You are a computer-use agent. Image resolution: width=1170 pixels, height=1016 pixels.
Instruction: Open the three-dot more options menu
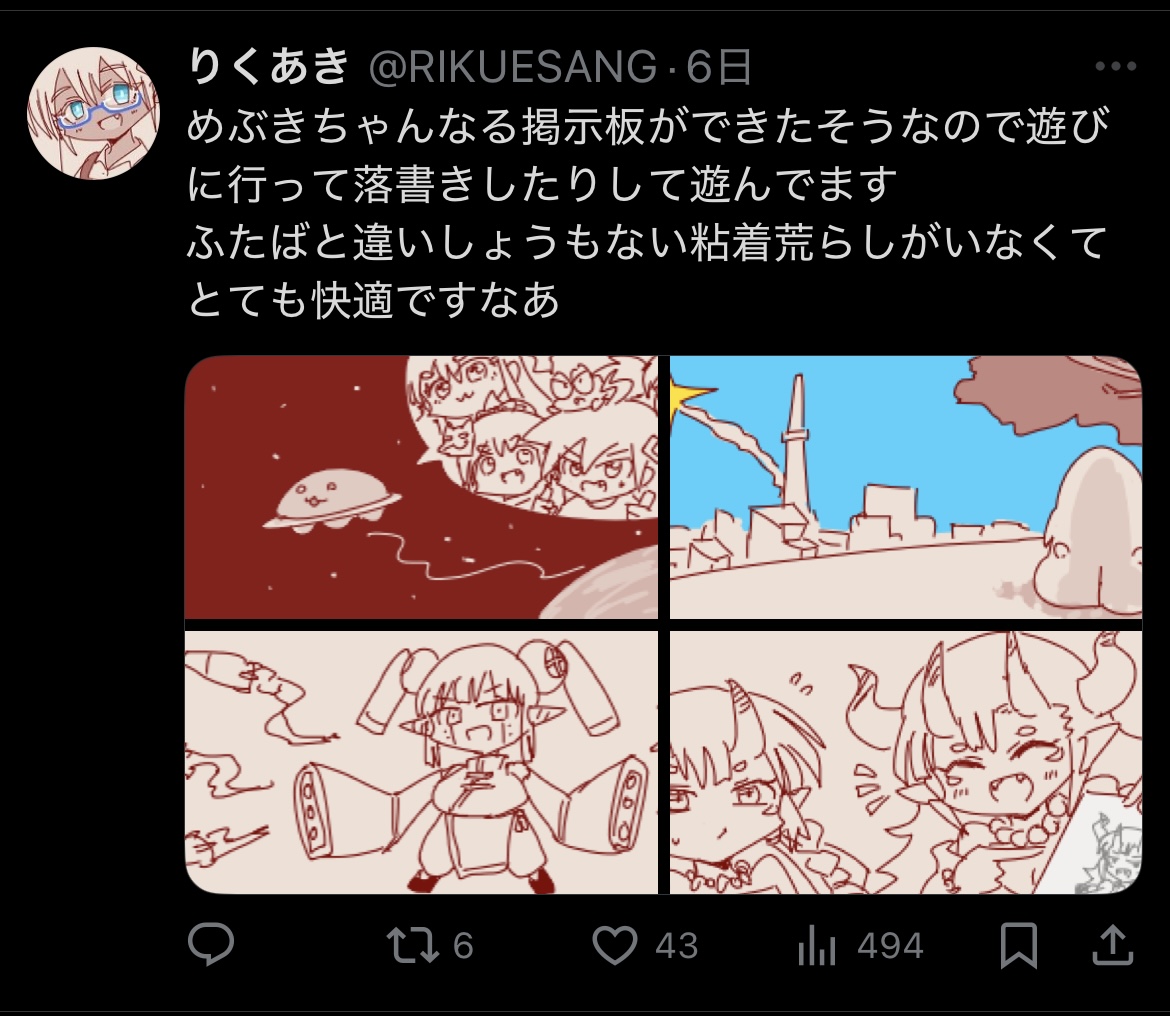[1116, 66]
